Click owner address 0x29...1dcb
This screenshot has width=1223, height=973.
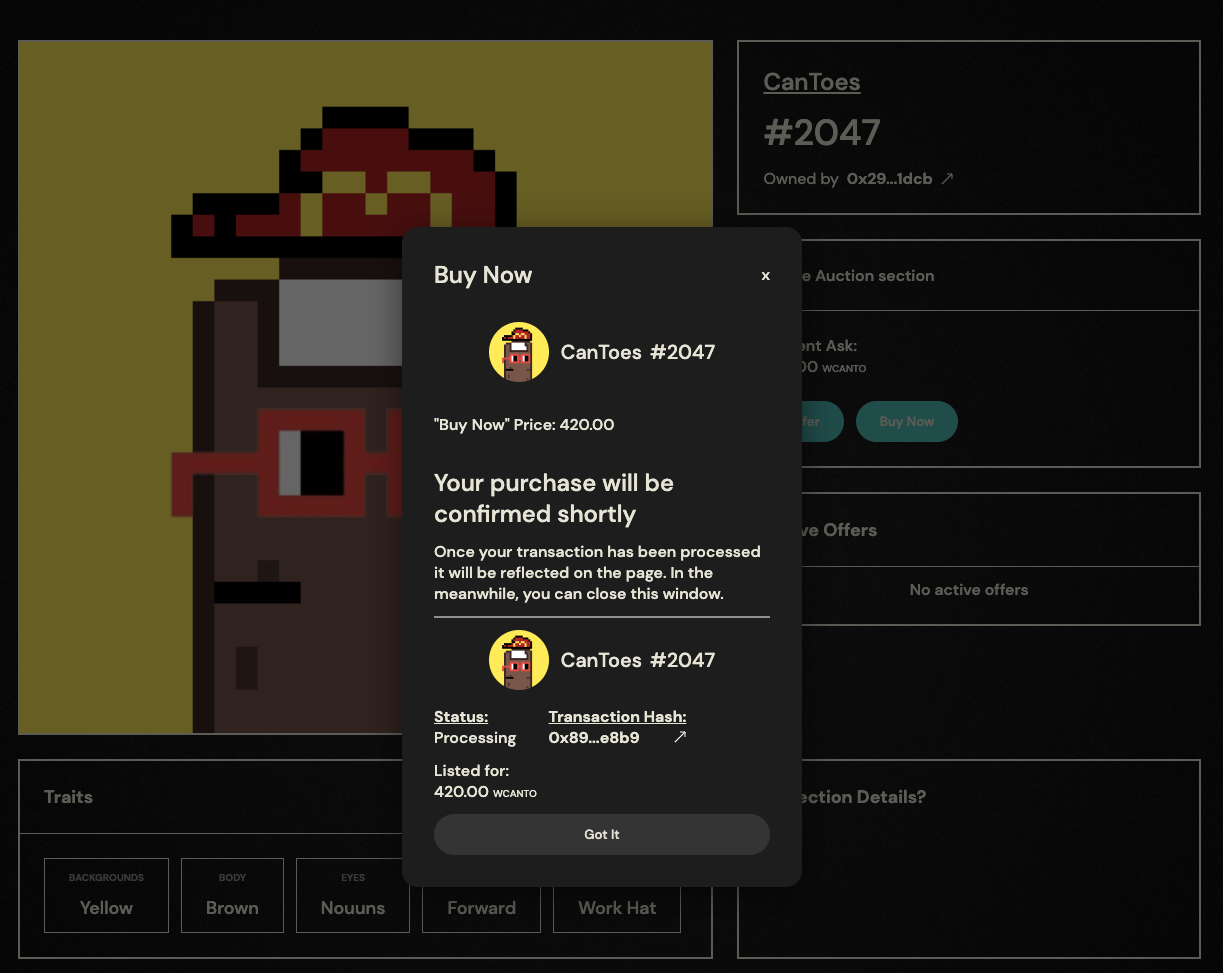coord(889,179)
